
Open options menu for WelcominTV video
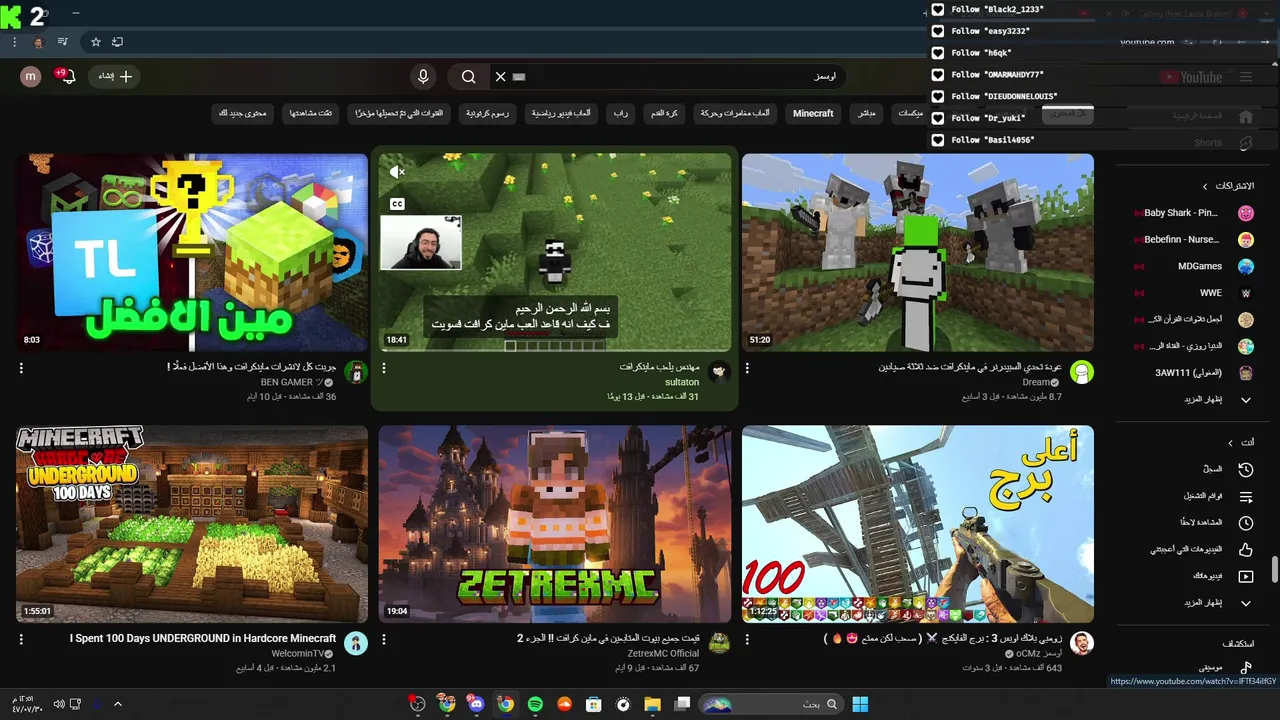pos(21,639)
